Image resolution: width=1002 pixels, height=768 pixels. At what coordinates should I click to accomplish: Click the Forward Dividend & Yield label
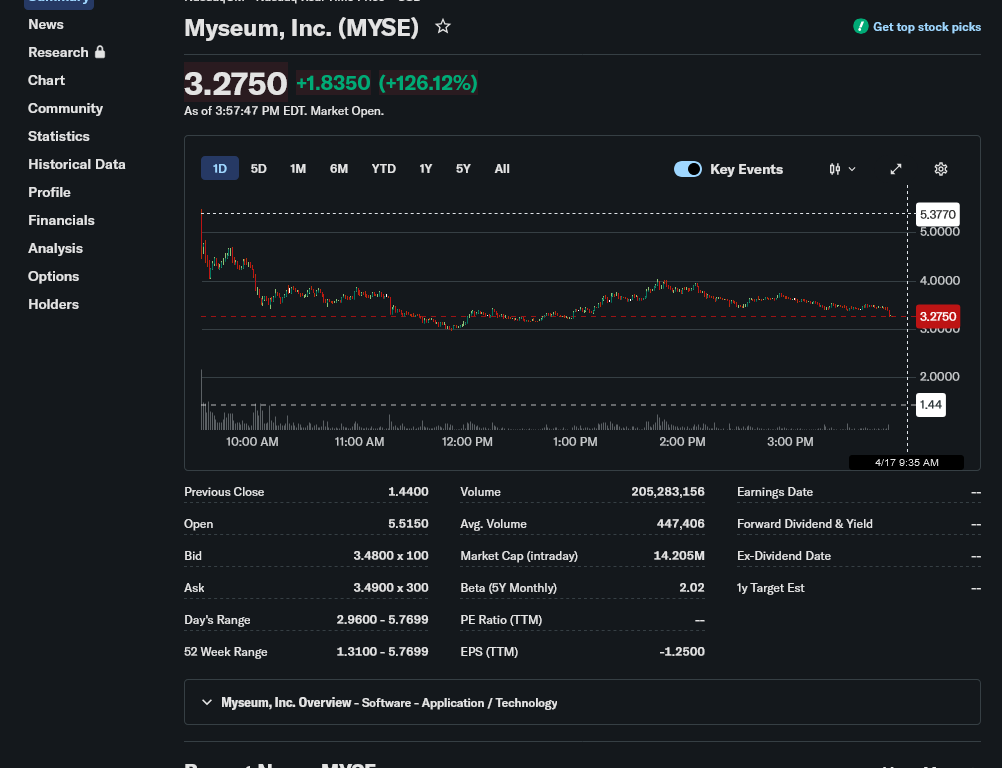[x=805, y=524]
